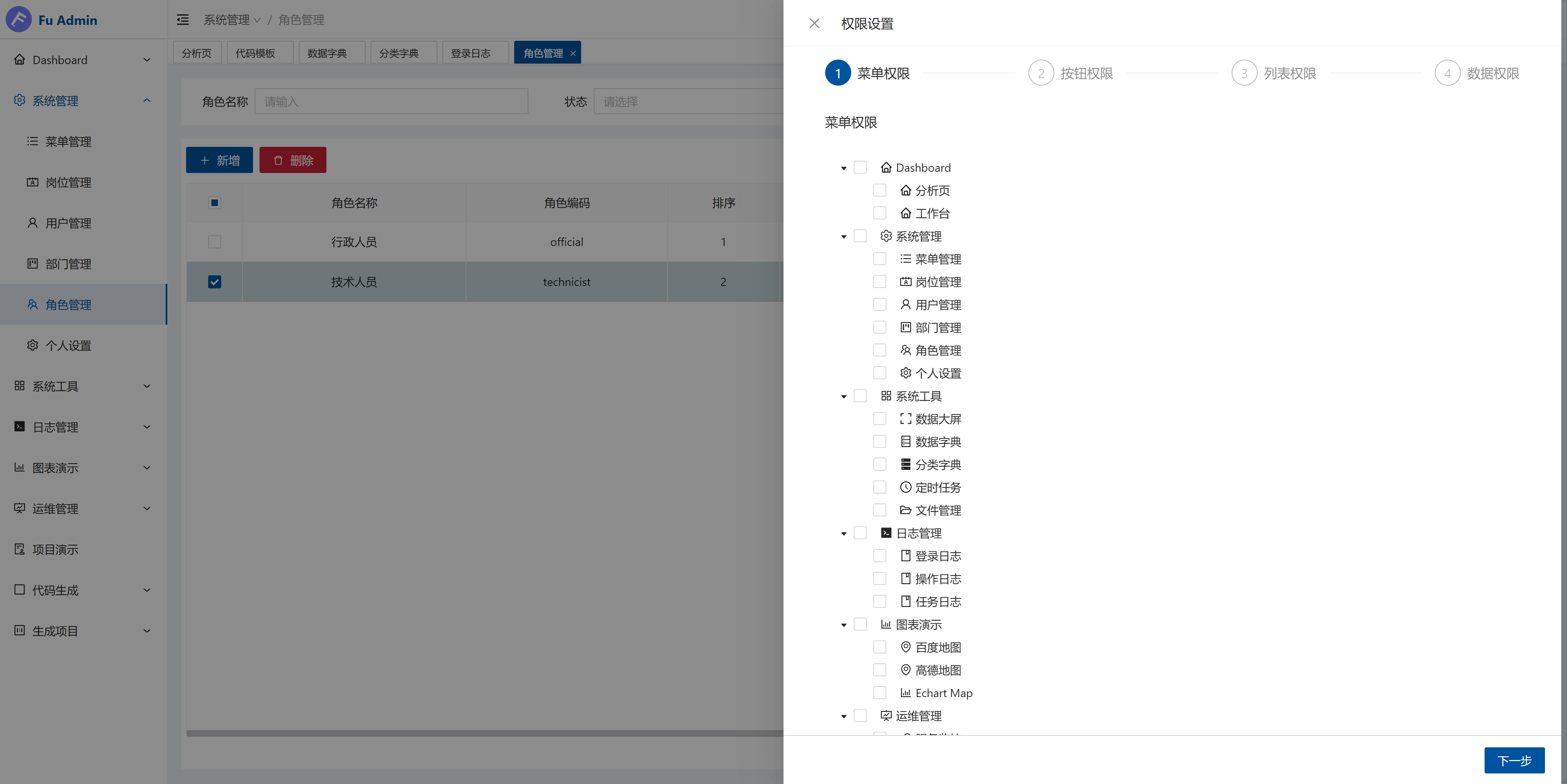Viewport: 1567px width, 784px height.
Task: Click the Fu Admin logo icon
Action: 19,20
